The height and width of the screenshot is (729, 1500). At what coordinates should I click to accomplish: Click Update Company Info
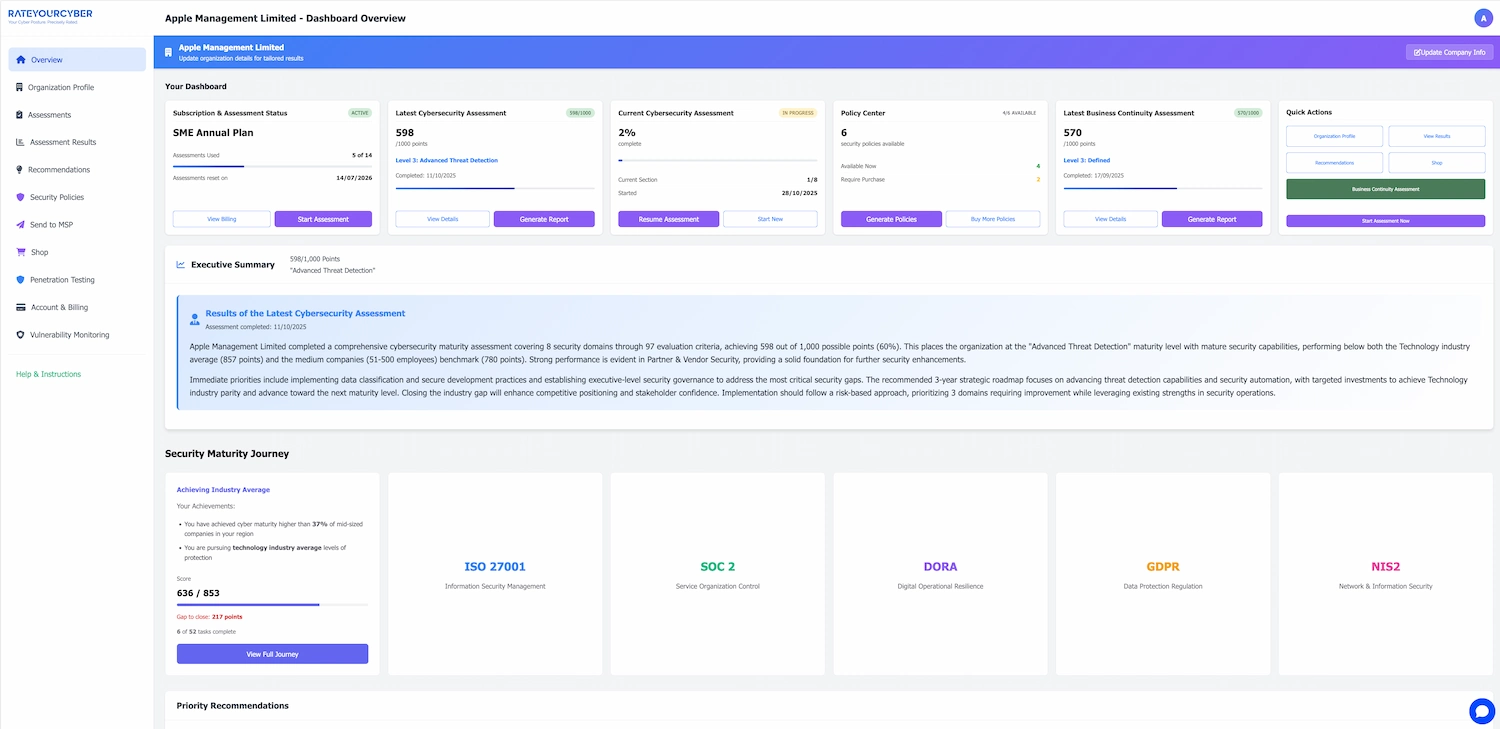(1449, 51)
